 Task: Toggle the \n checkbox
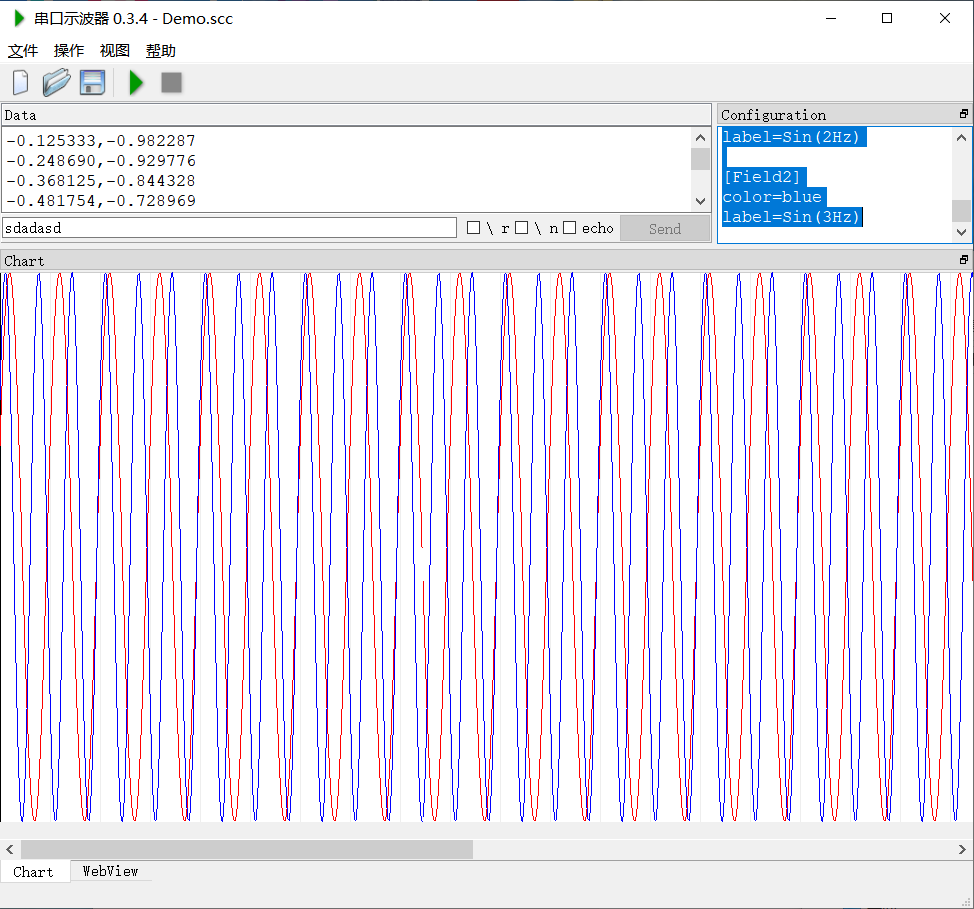pyautogui.click(x=522, y=228)
